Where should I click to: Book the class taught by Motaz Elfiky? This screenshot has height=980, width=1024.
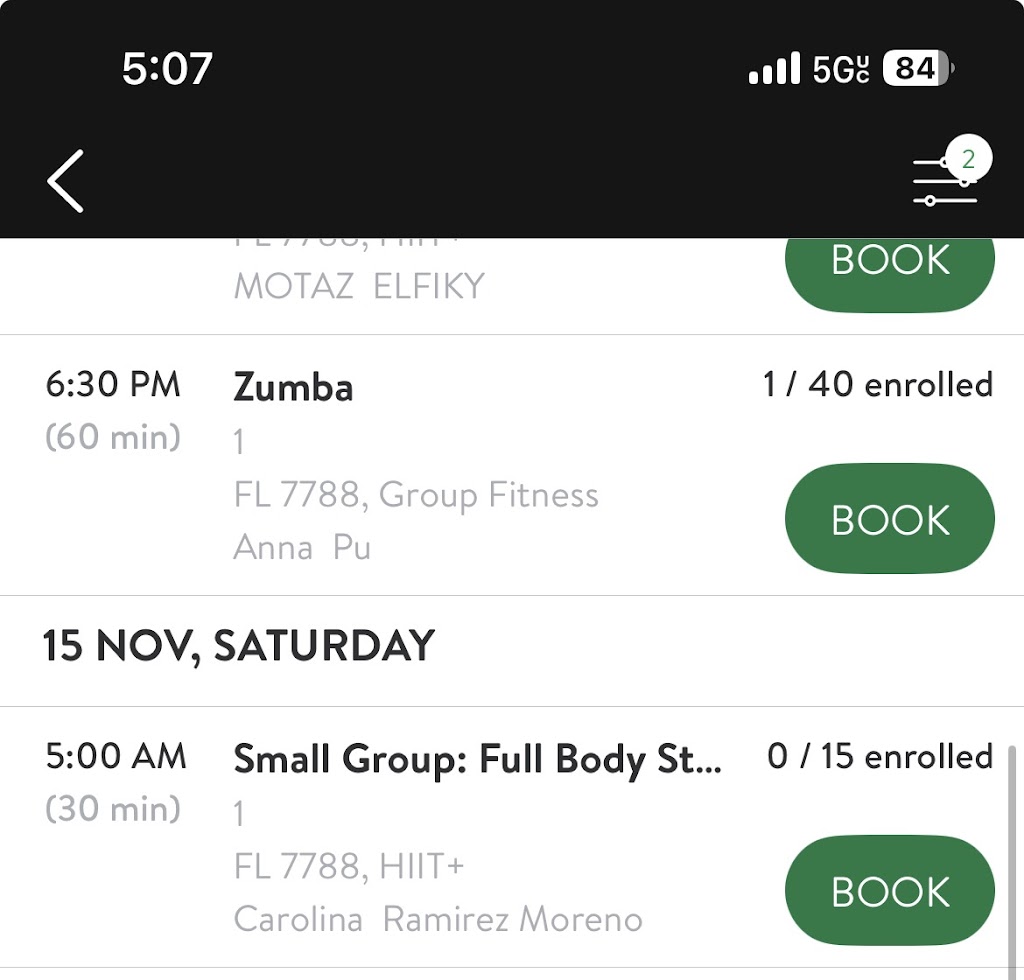pyautogui.click(x=890, y=262)
